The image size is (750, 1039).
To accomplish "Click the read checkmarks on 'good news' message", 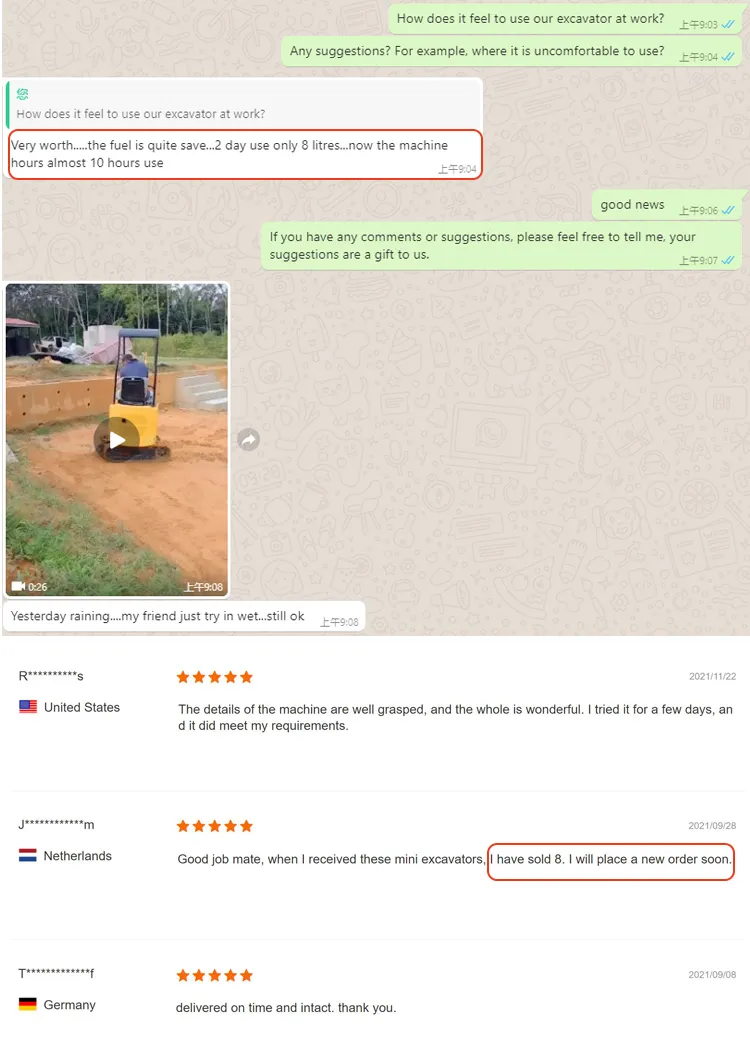I will point(728,210).
